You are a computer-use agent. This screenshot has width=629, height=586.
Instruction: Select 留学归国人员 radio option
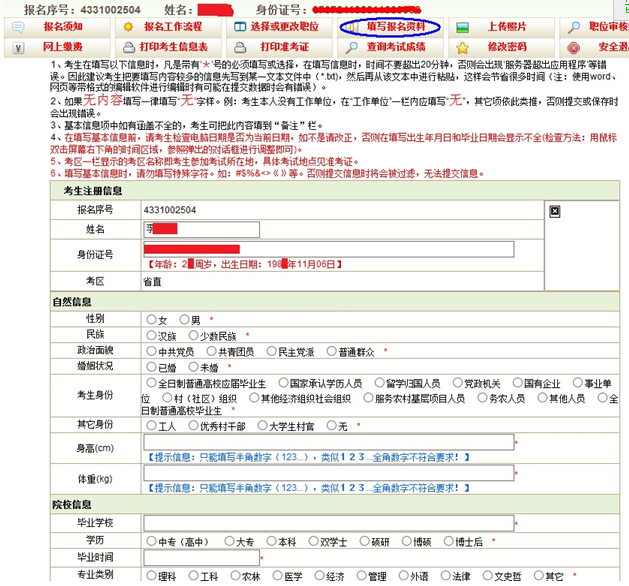(x=379, y=383)
